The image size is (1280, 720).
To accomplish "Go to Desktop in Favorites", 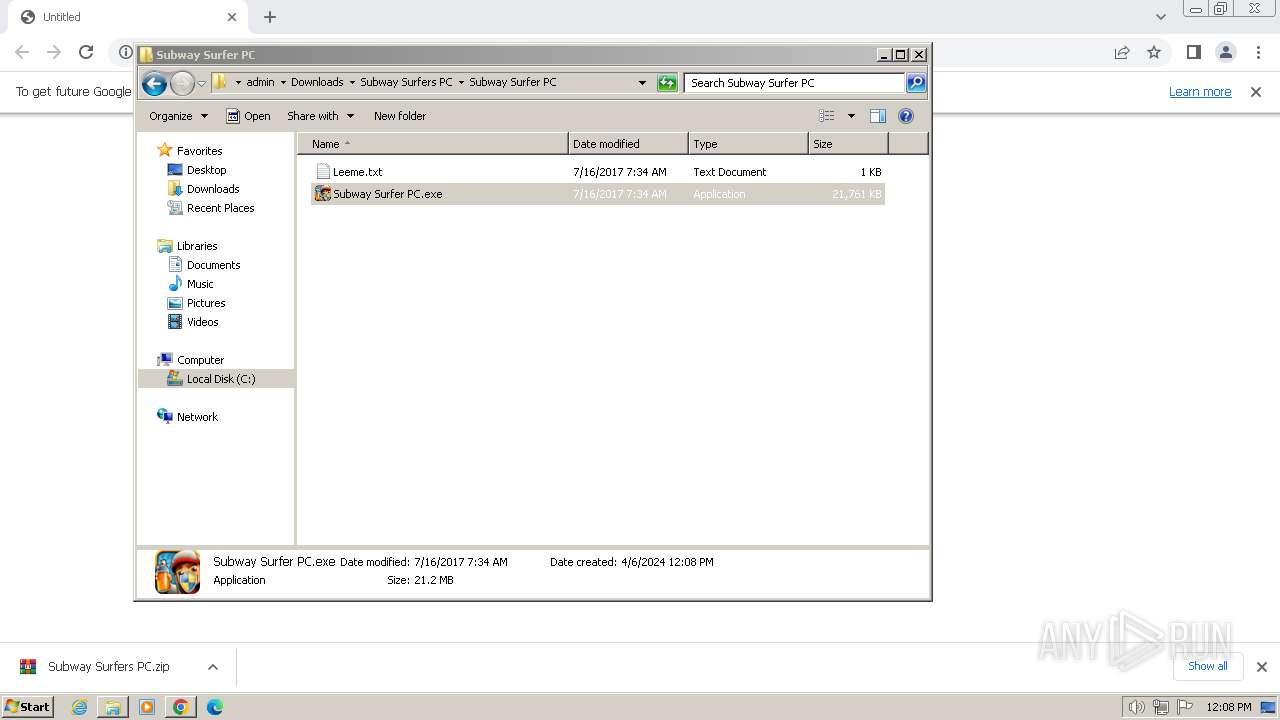I will [206, 170].
